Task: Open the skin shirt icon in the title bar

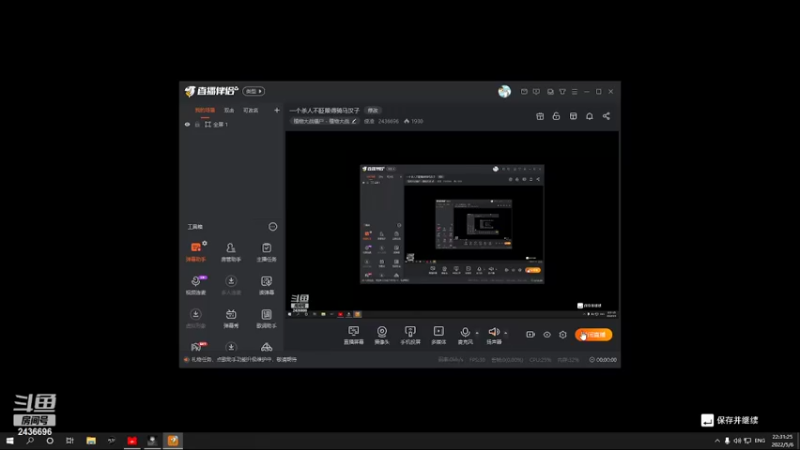Action: [562, 92]
